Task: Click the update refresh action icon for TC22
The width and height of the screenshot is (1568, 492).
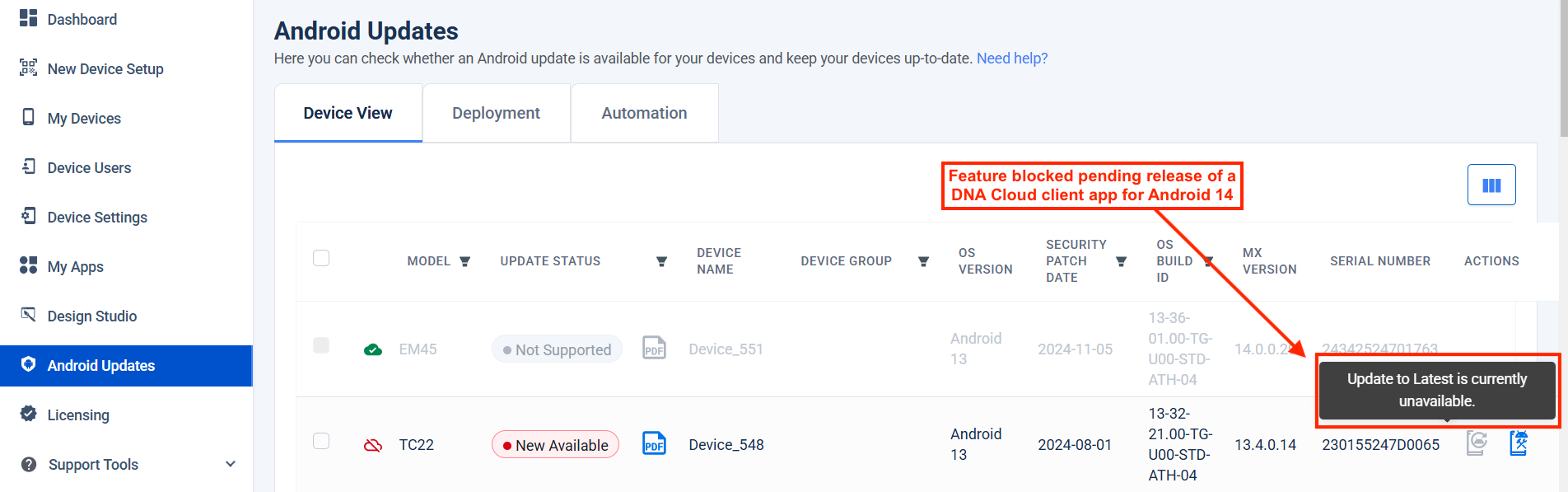Action: (1477, 443)
